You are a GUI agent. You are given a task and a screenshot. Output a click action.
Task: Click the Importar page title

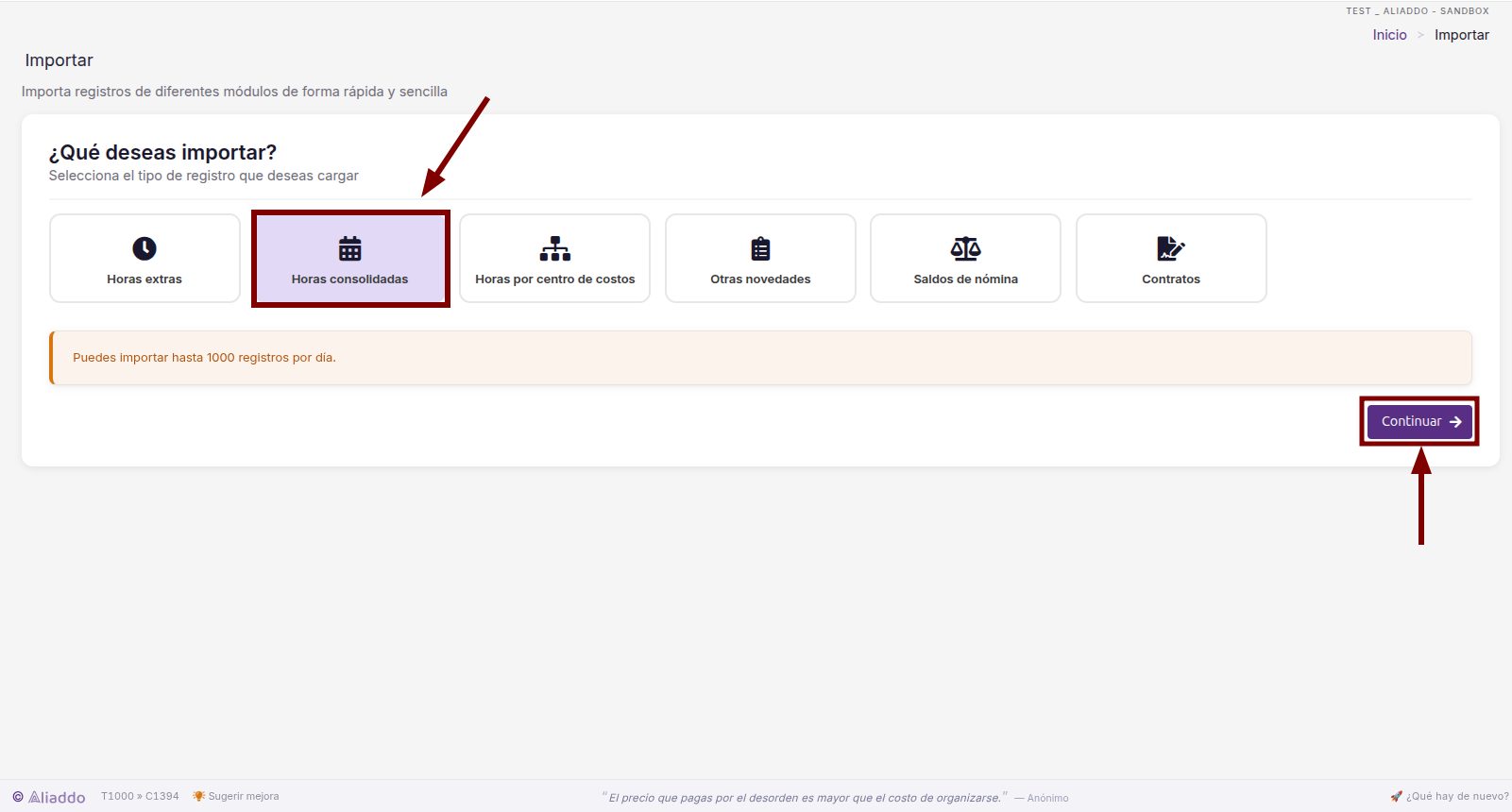(x=59, y=60)
